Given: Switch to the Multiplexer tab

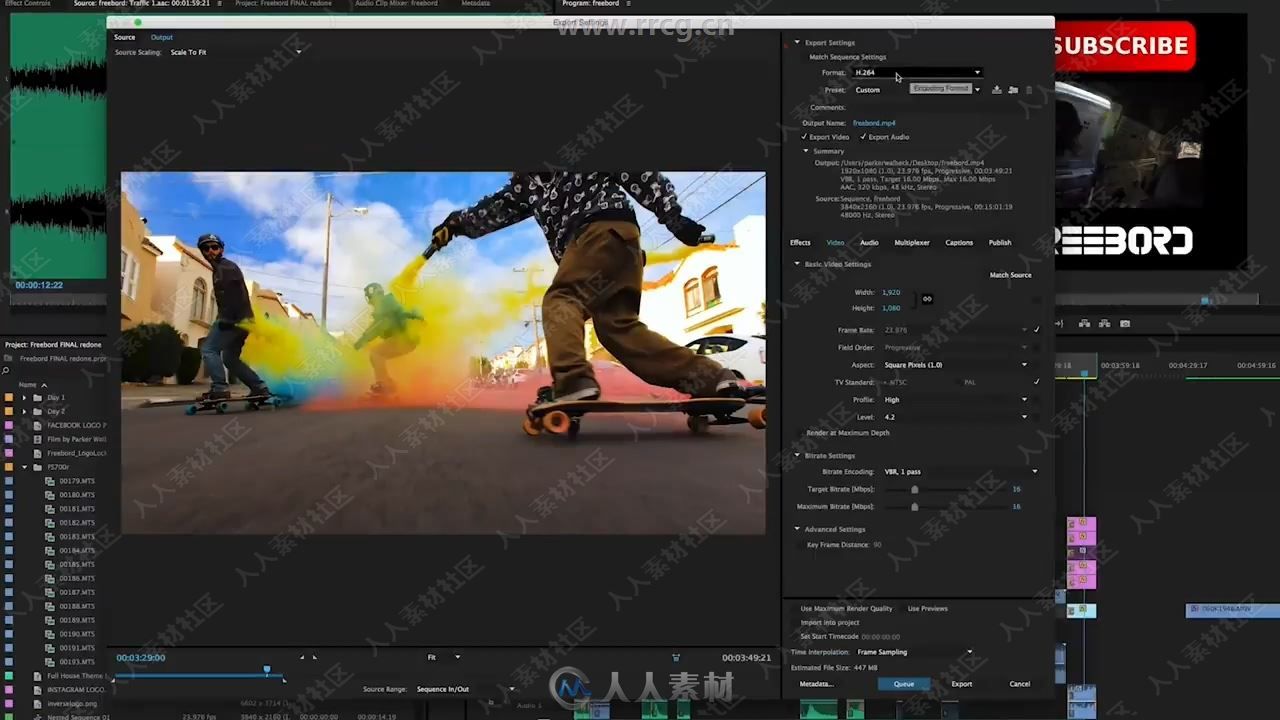Looking at the screenshot, I should [x=912, y=243].
